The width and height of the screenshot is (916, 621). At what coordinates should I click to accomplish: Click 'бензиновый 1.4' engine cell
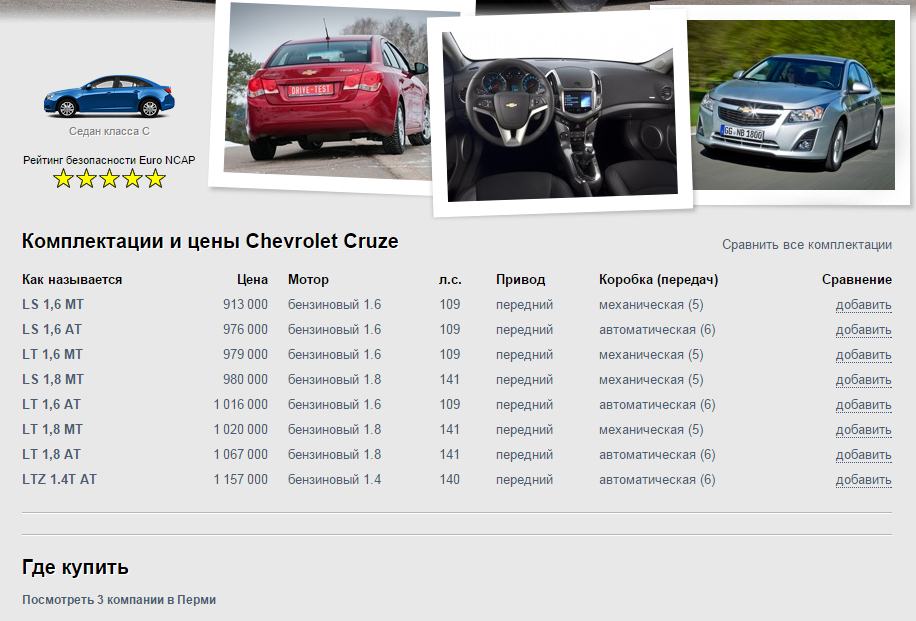334,480
